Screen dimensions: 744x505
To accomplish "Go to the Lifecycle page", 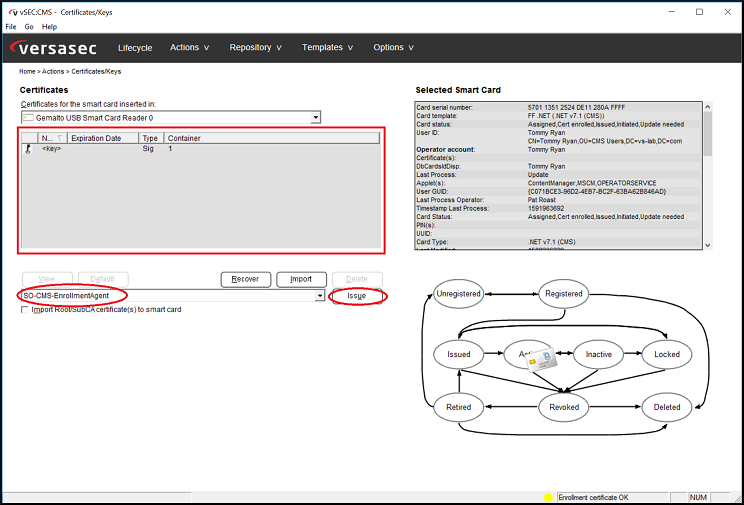I will click(x=135, y=48).
